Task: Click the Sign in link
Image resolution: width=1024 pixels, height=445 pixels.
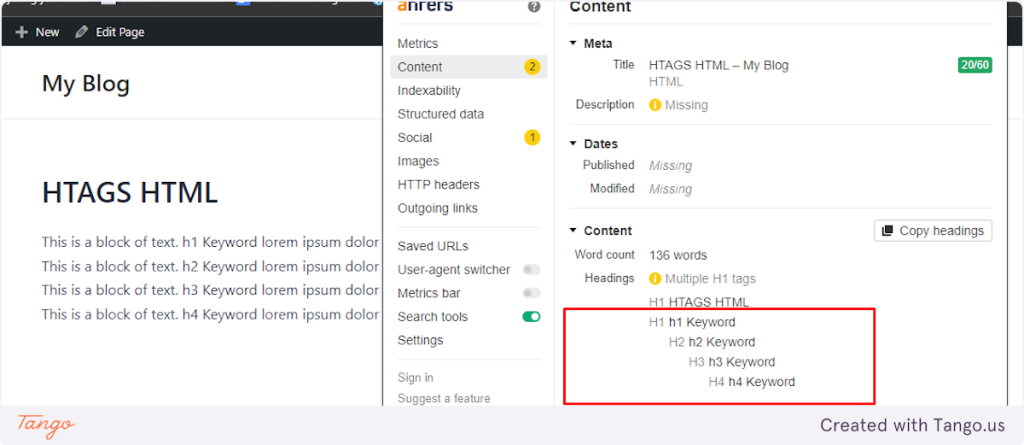Action: pyautogui.click(x=415, y=378)
